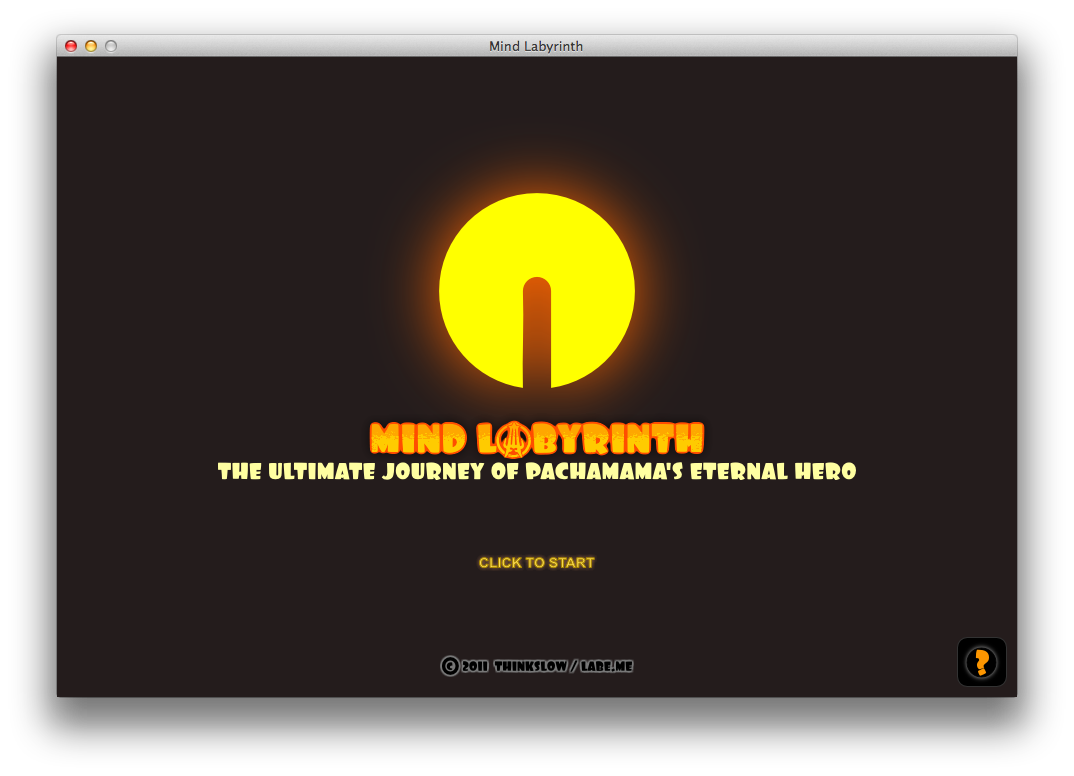Click the glowing yellow sun emblem
1074x776 pixels.
[537, 290]
